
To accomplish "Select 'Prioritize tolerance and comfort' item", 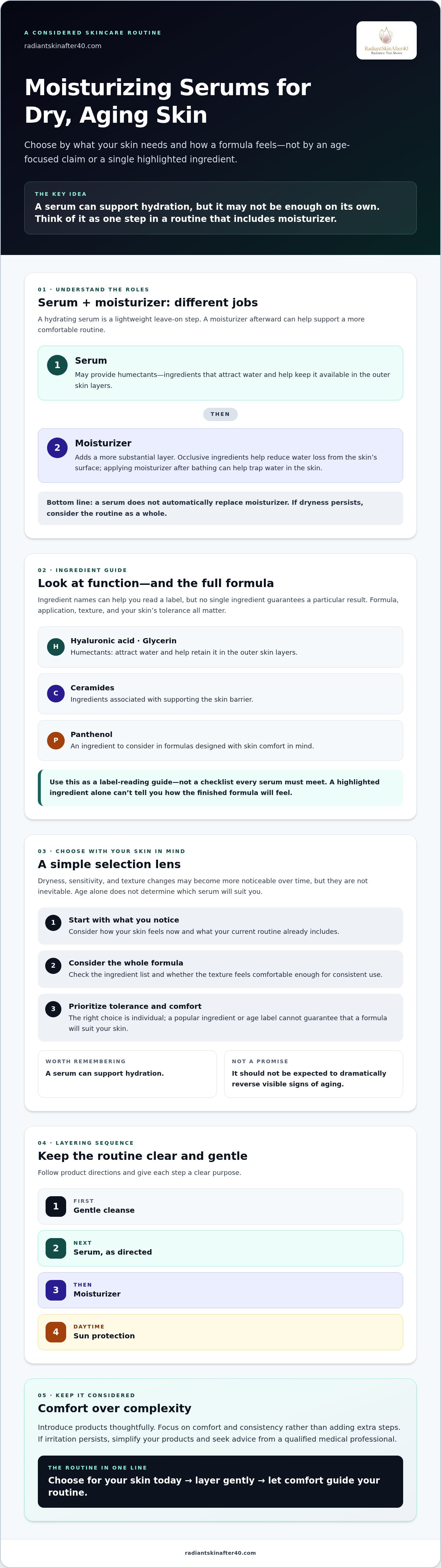I will [x=220, y=1018].
